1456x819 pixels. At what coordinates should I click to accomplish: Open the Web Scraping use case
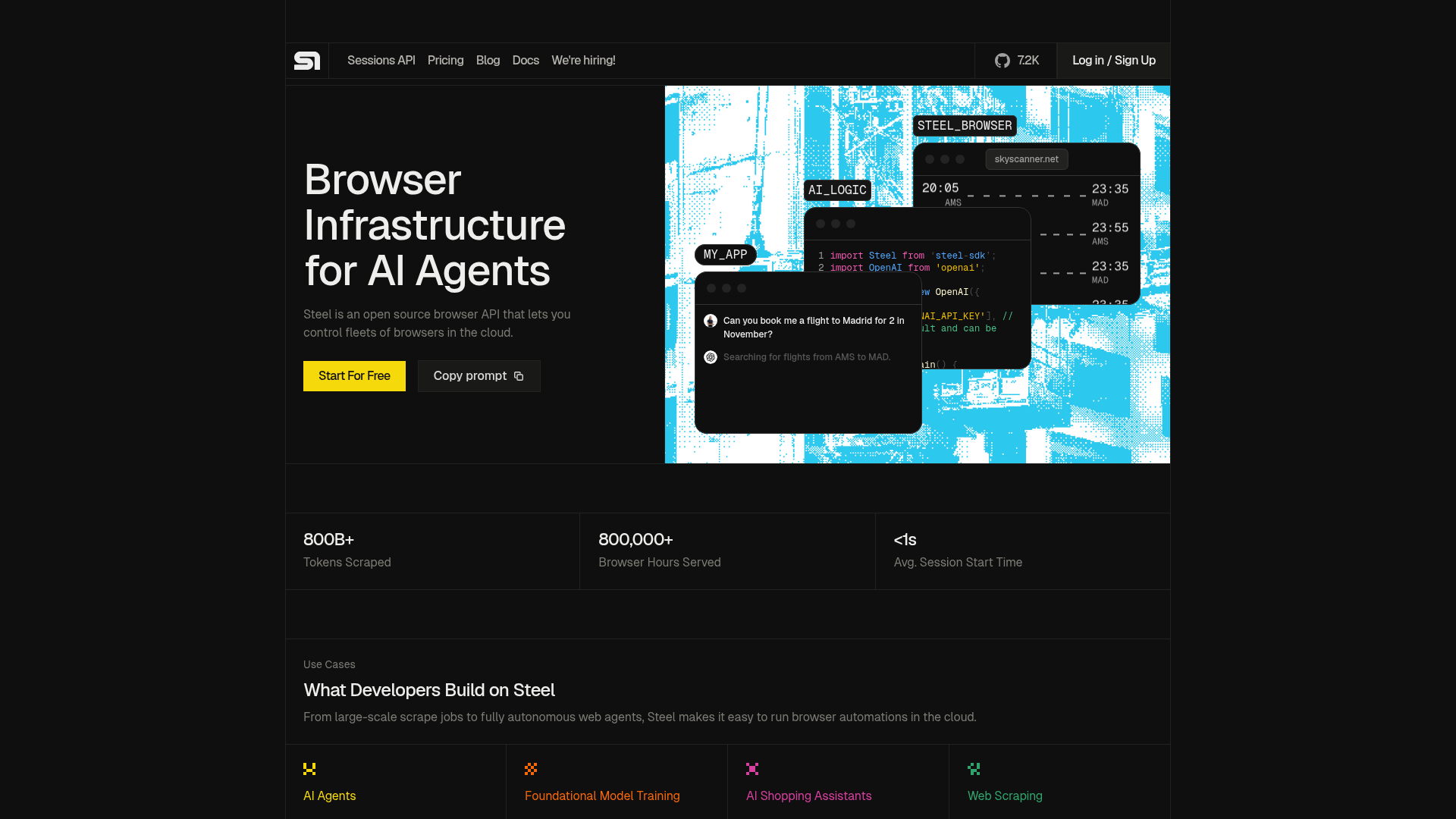pos(1005,795)
